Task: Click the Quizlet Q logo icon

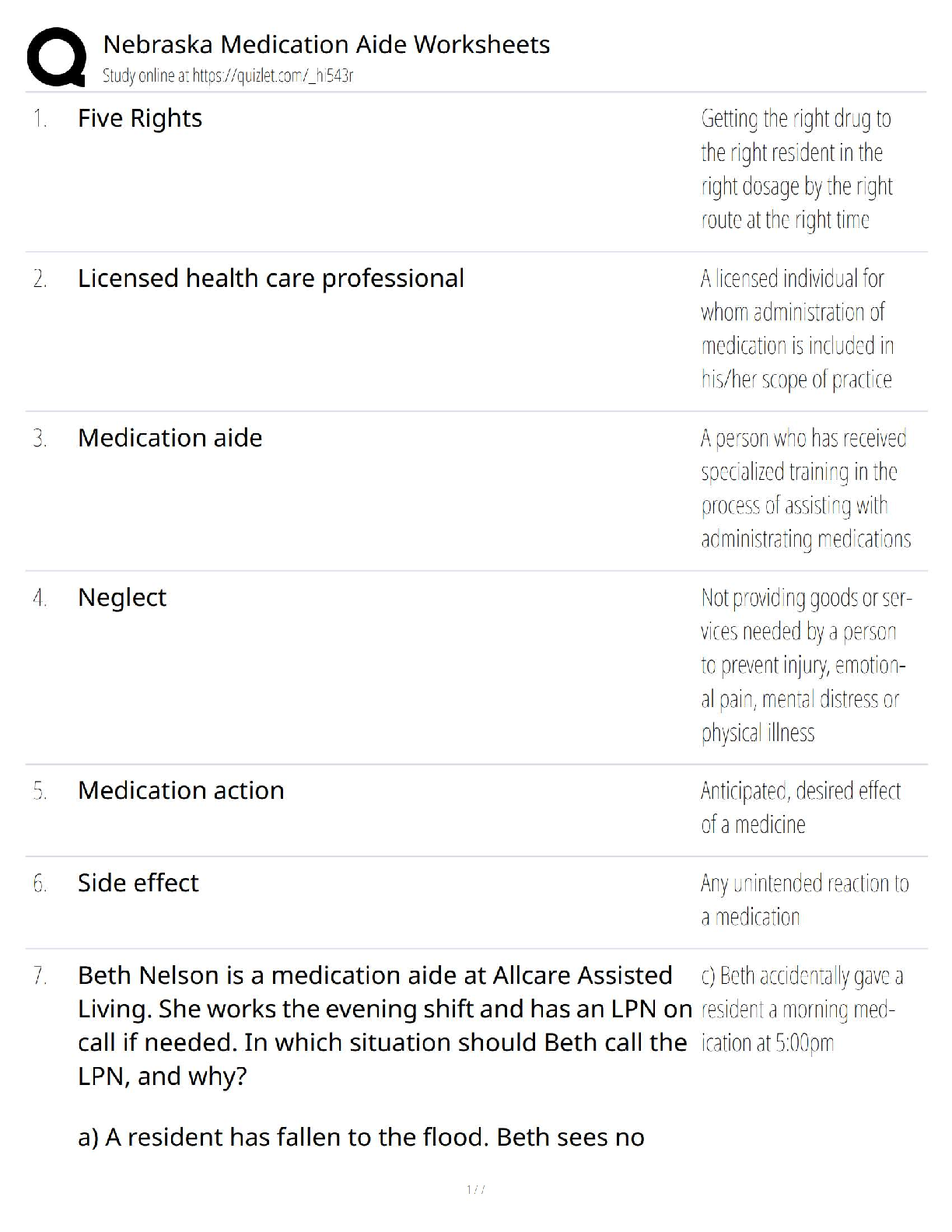Action: pos(56,57)
